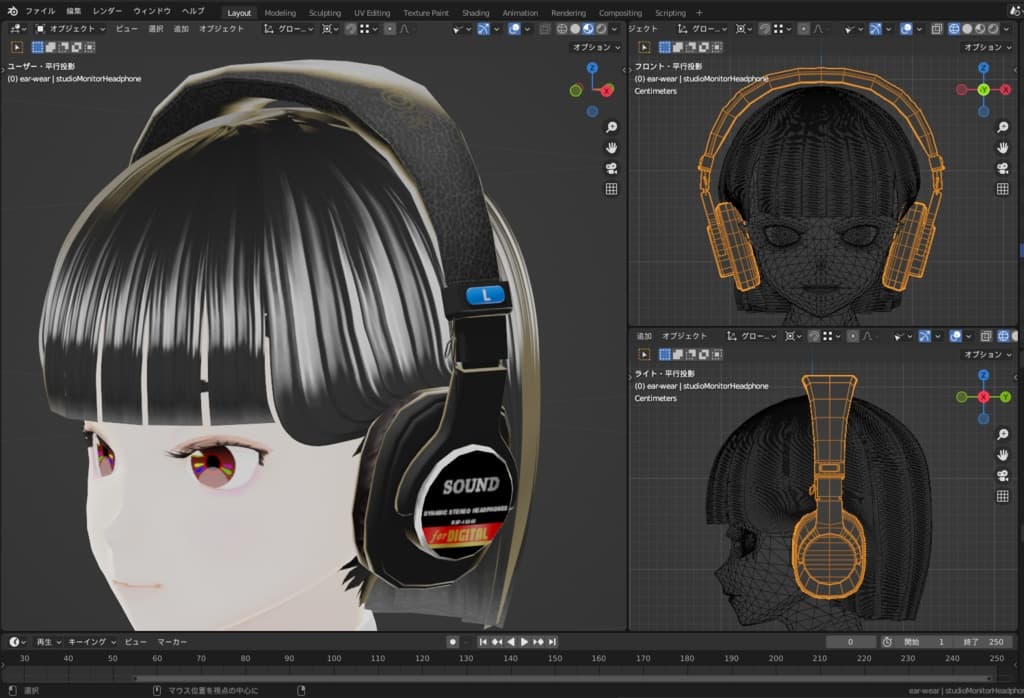This screenshot has width=1024, height=698.
Task: Click the green Y axis gizmo in front viewport
Action: (x=983, y=90)
